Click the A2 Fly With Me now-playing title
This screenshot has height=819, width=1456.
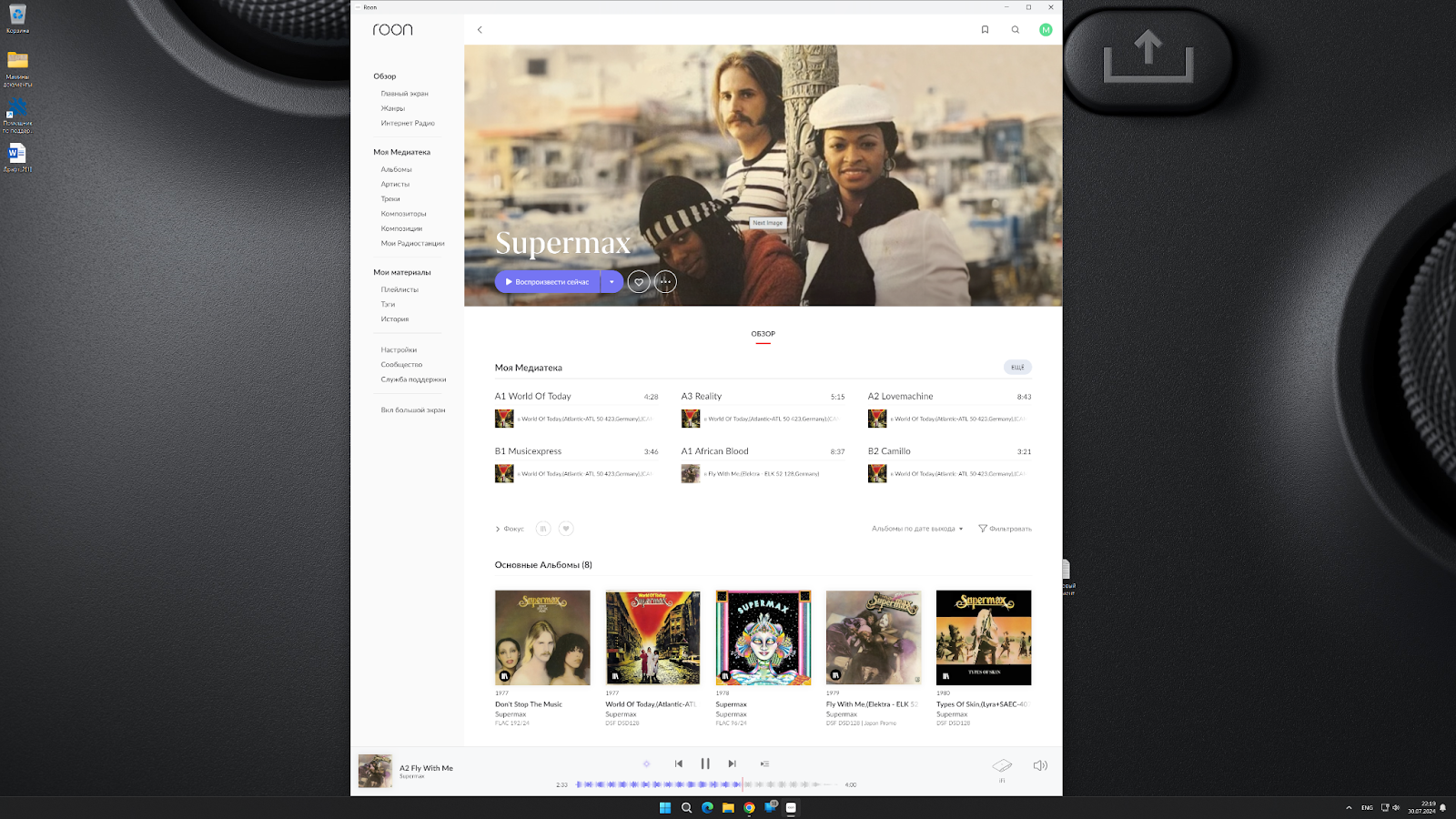[x=426, y=768]
